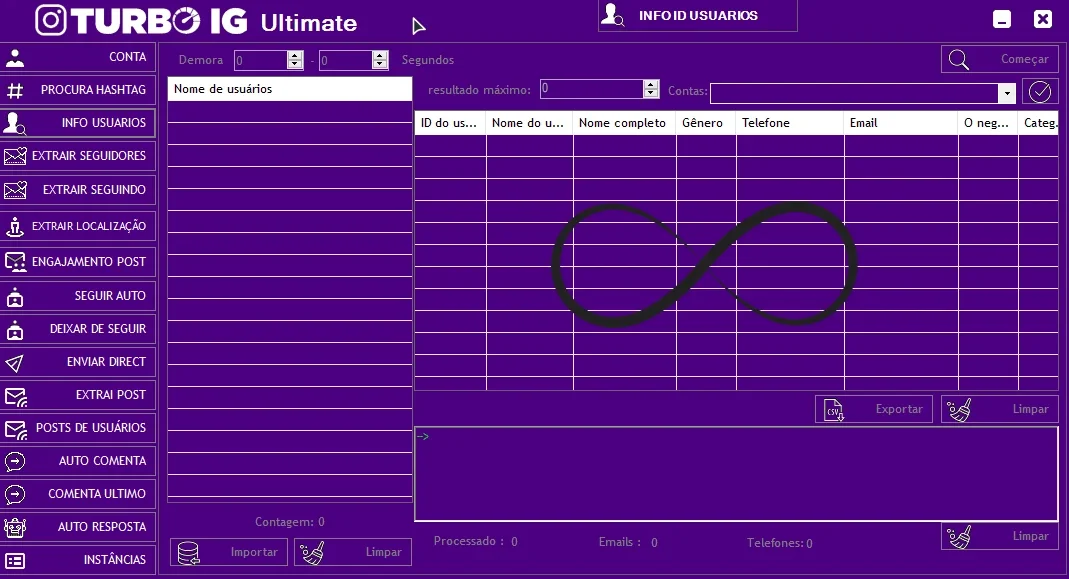Go to the INSTÂNCIAS section
This screenshot has width=1069, height=579.
coord(78,560)
